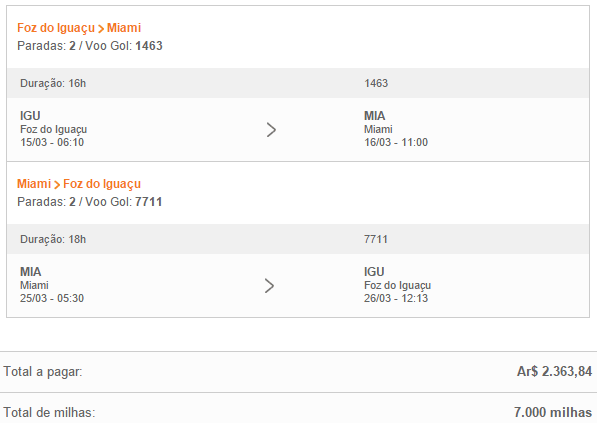Click the Duração: 16h row

point(298,83)
